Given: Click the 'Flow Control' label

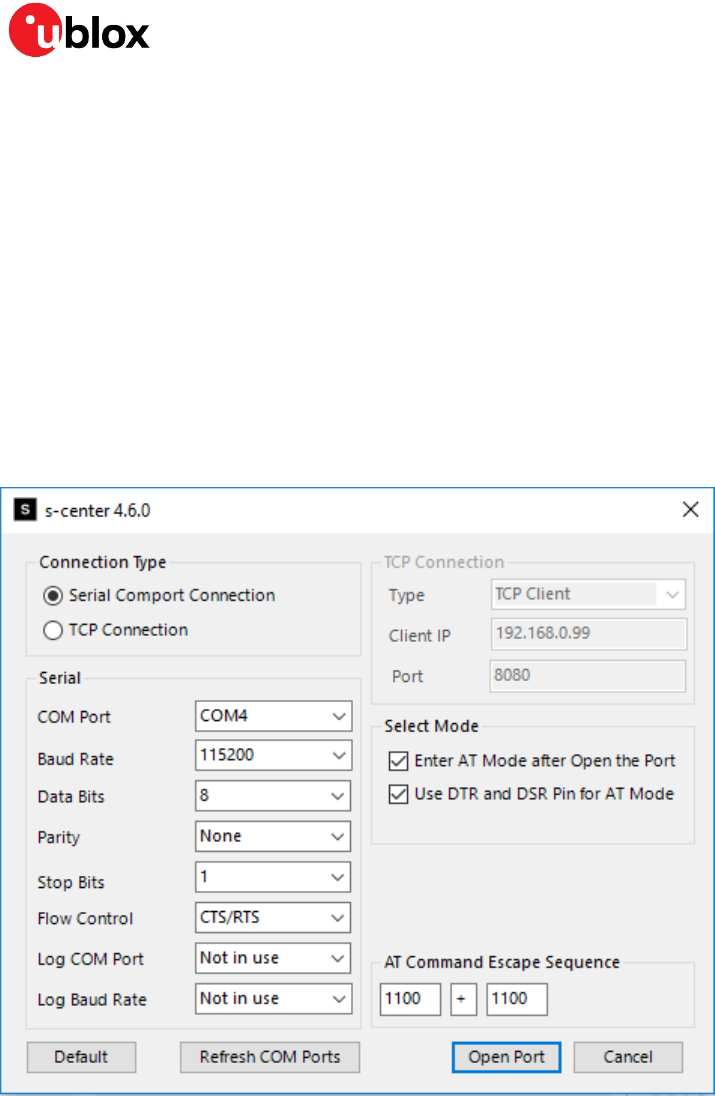Looking at the screenshot, I should [x=85, y=918].
